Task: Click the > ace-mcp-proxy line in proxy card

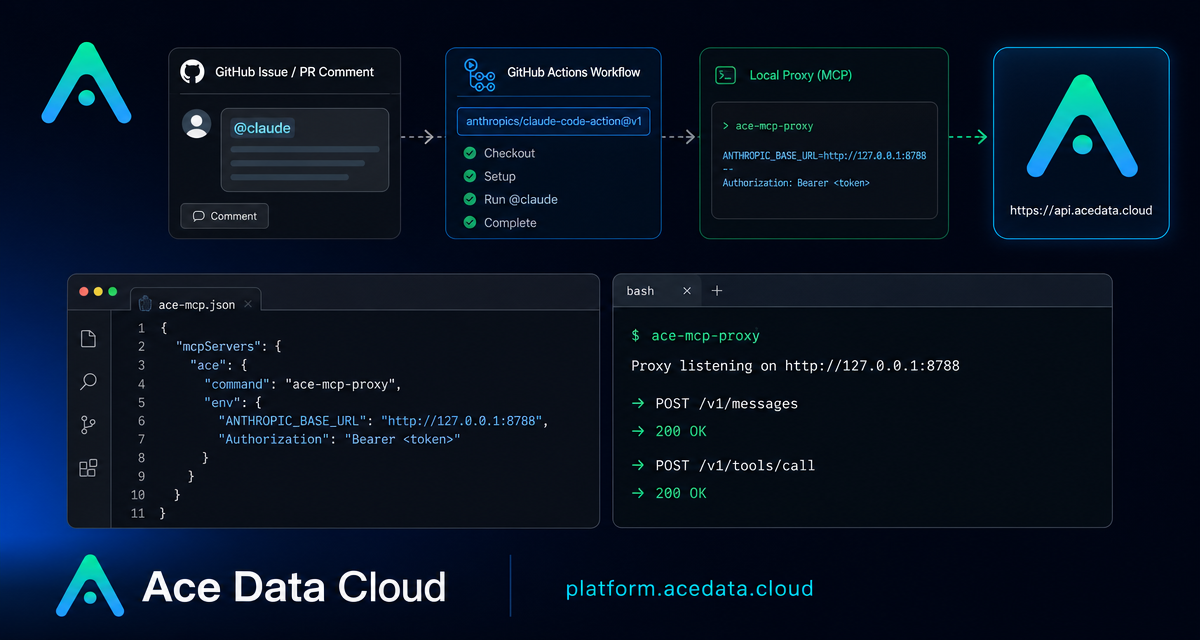Action: click(767, 126)
